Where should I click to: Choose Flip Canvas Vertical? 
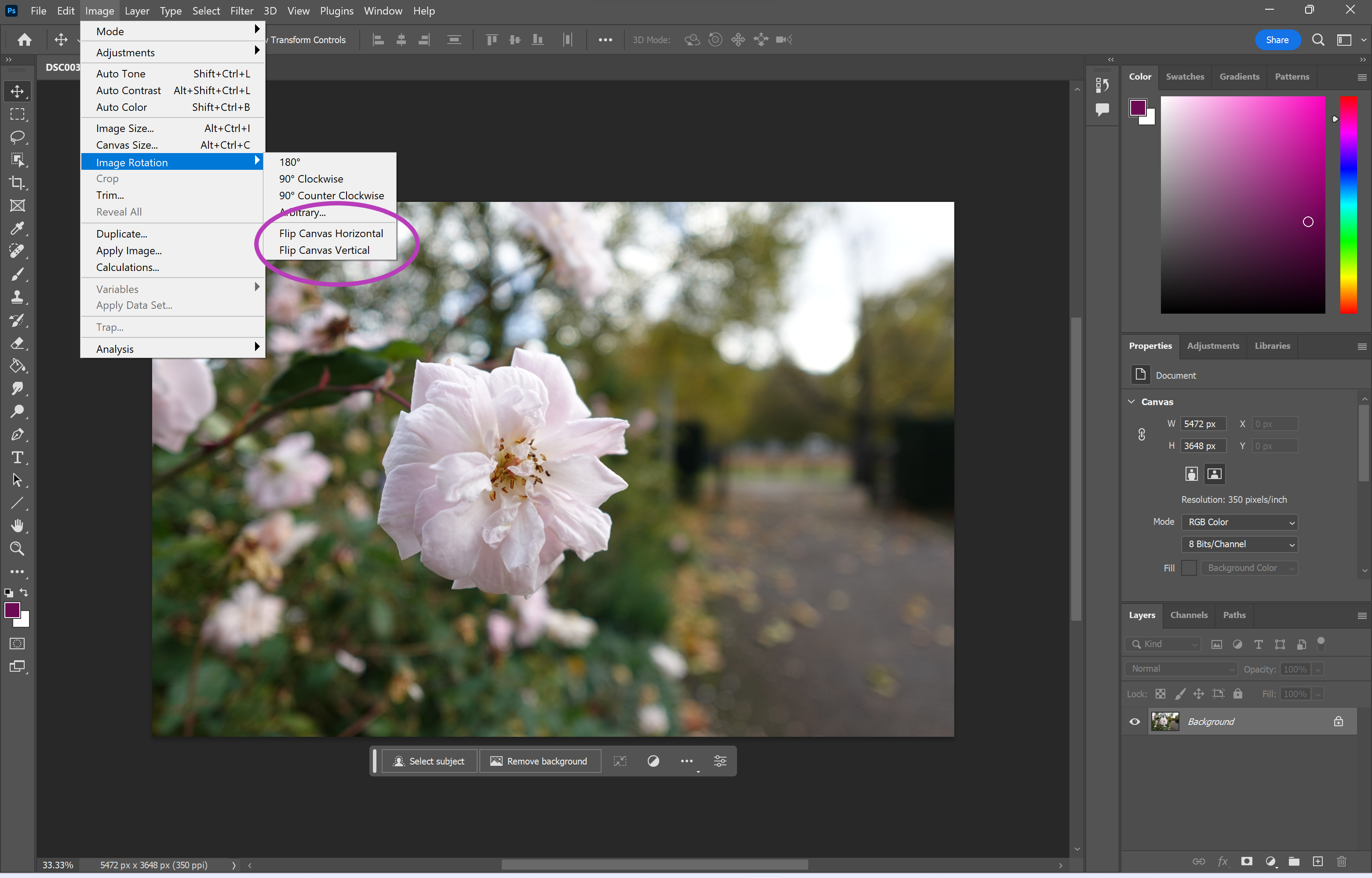pyautogui.click(x=324, y=250)
